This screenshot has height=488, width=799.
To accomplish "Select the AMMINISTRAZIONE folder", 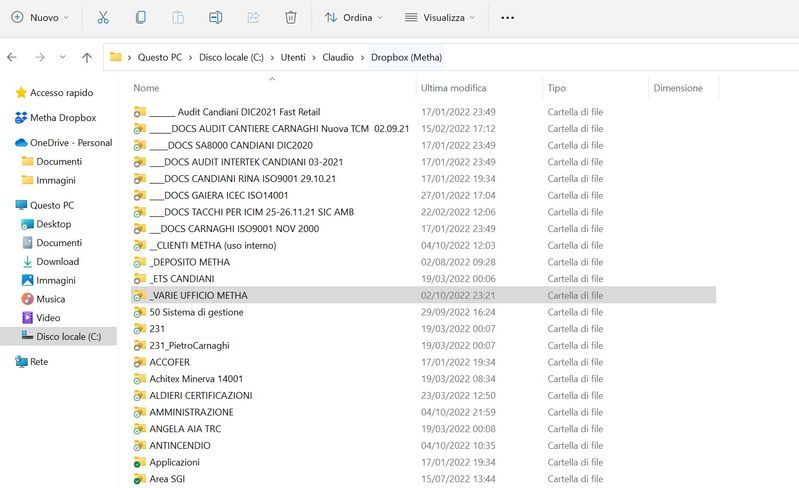I will (x=191, y=412).
